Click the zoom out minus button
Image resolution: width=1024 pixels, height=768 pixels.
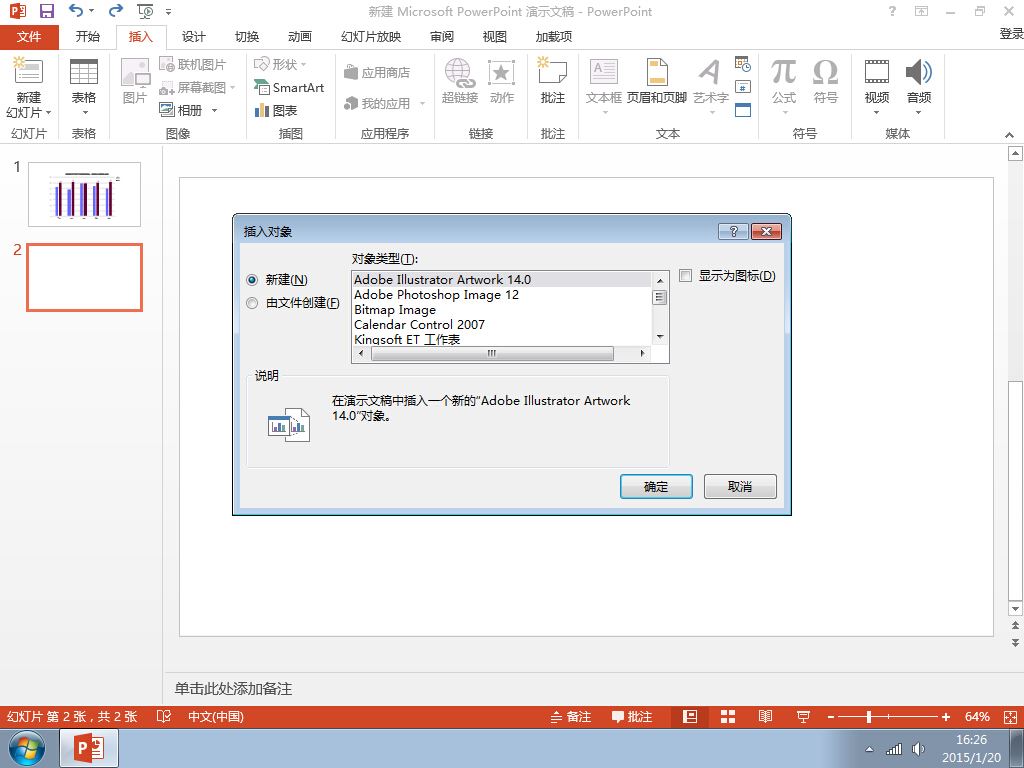[831, 717]
